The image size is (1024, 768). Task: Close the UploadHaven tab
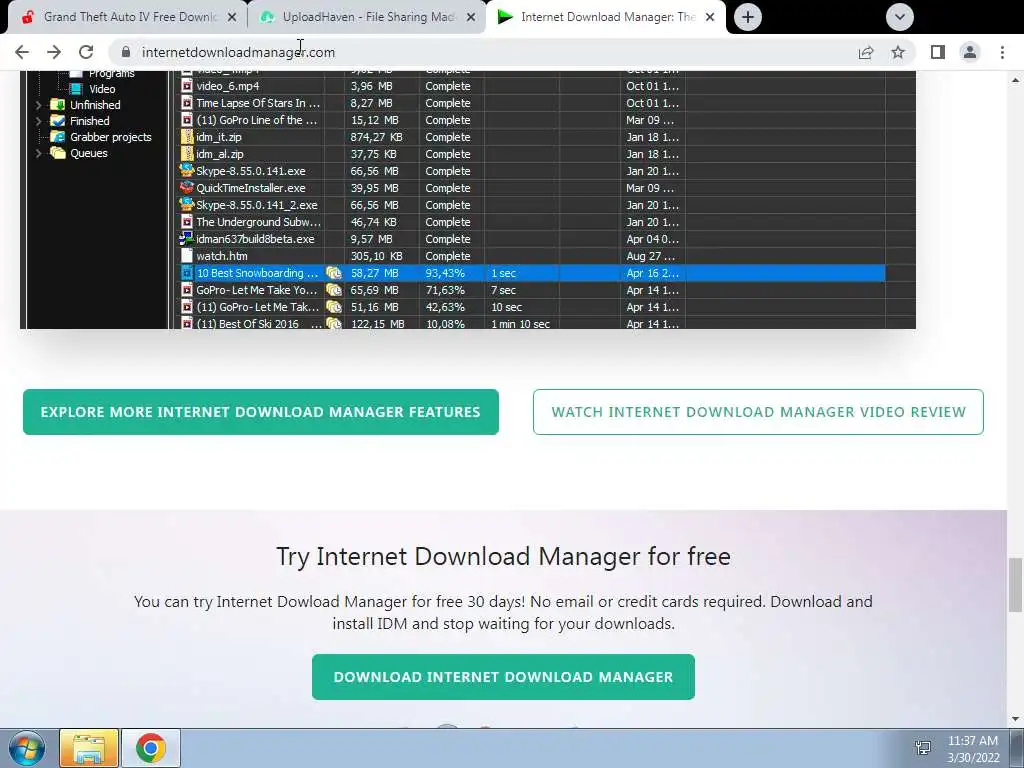coord(471,17)
